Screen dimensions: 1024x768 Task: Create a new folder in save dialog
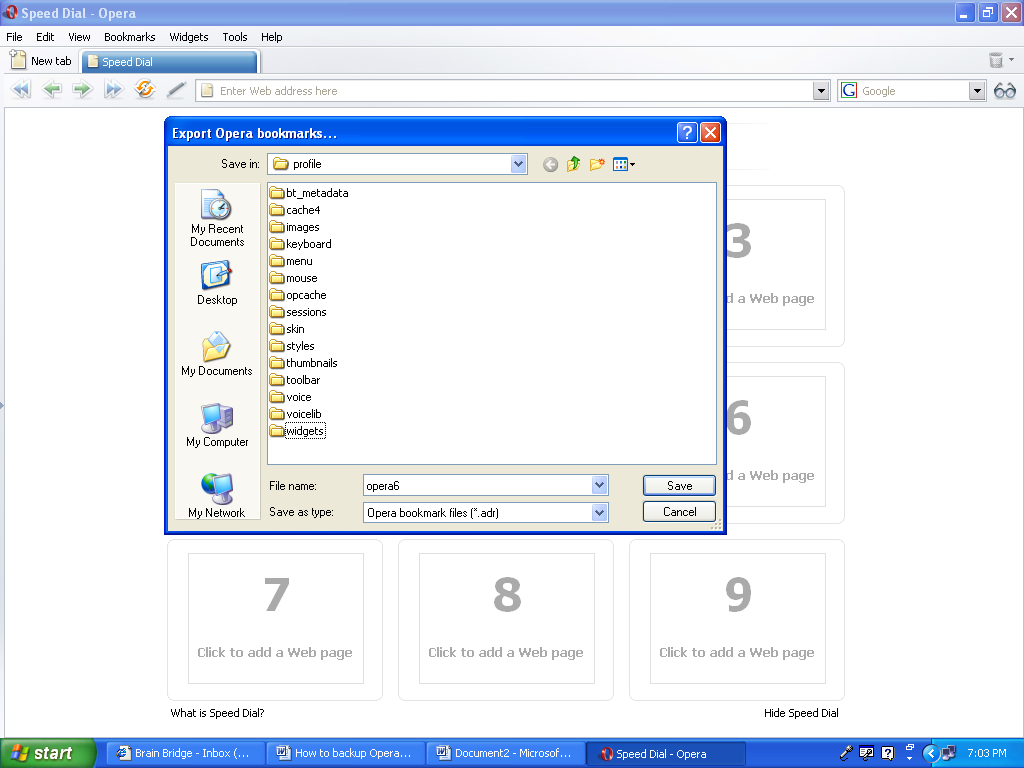pos(597,164)
